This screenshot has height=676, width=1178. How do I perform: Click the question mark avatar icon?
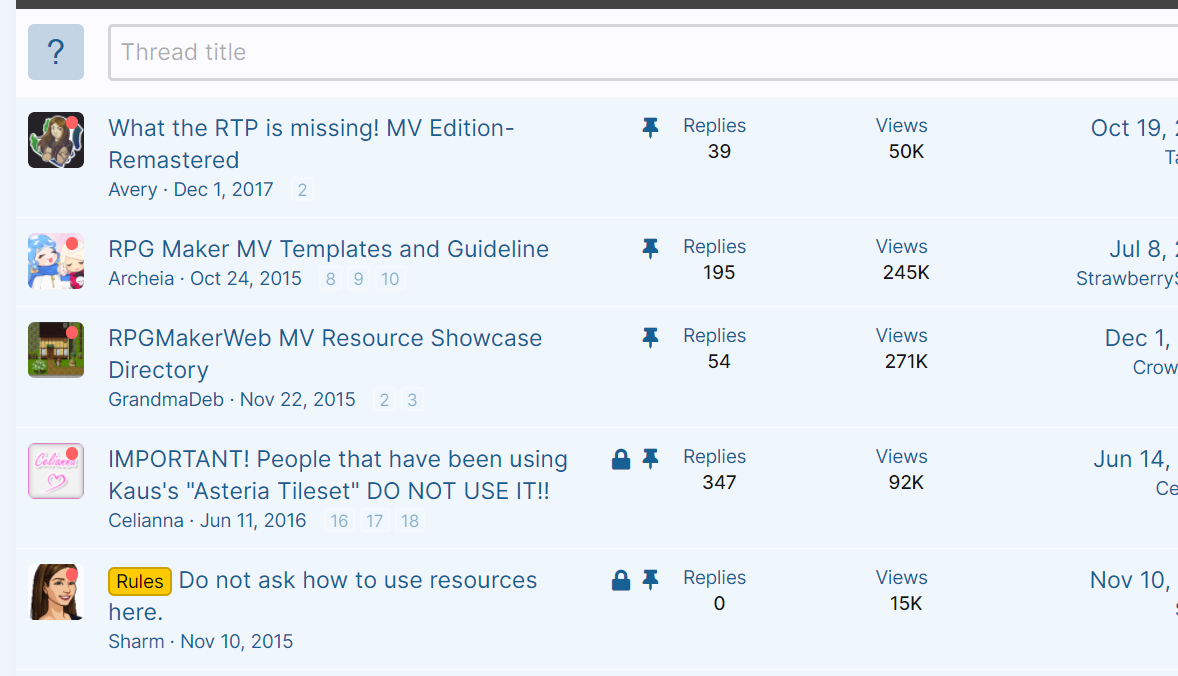(56, 52)
